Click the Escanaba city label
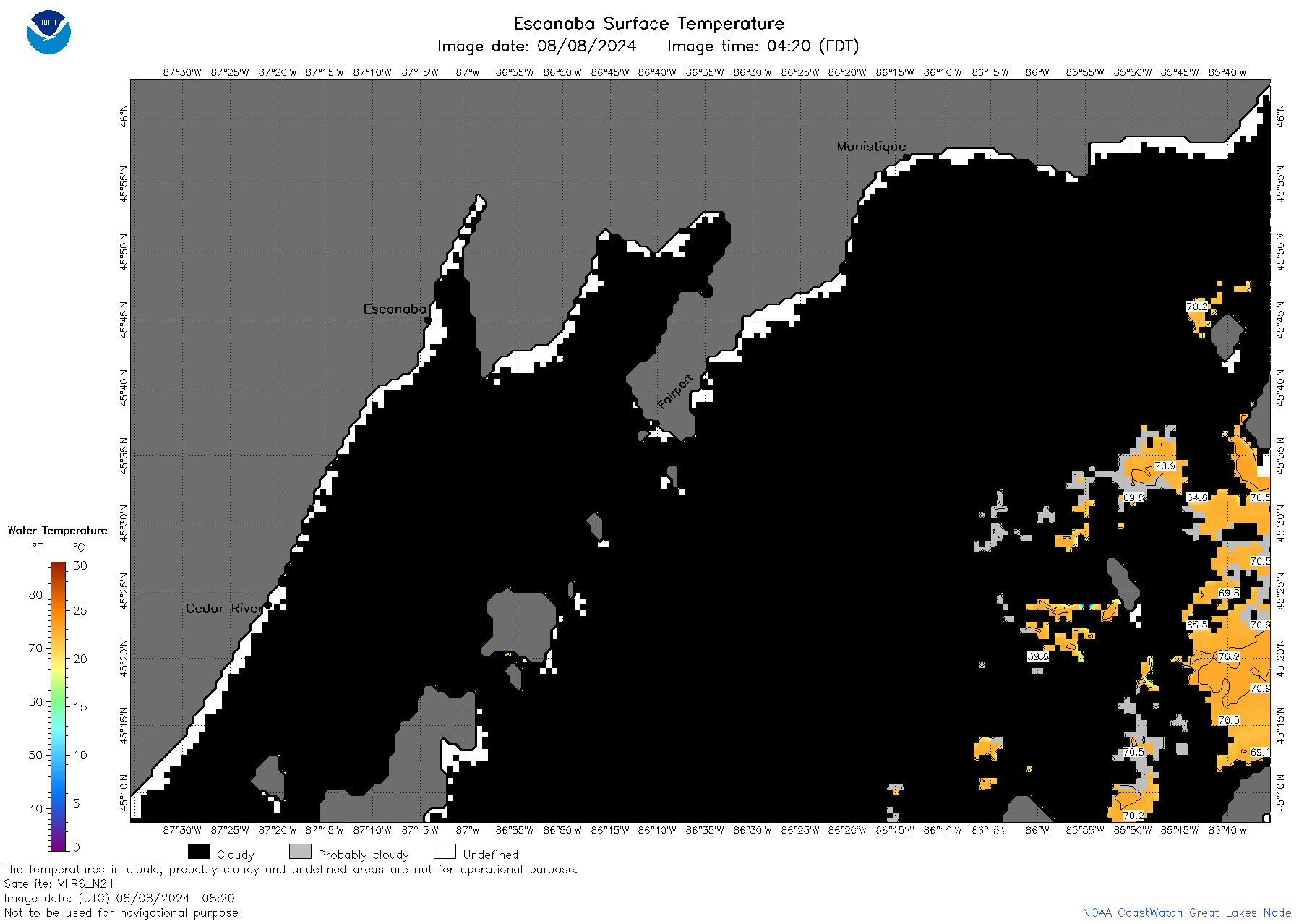 tap(395, 309)
